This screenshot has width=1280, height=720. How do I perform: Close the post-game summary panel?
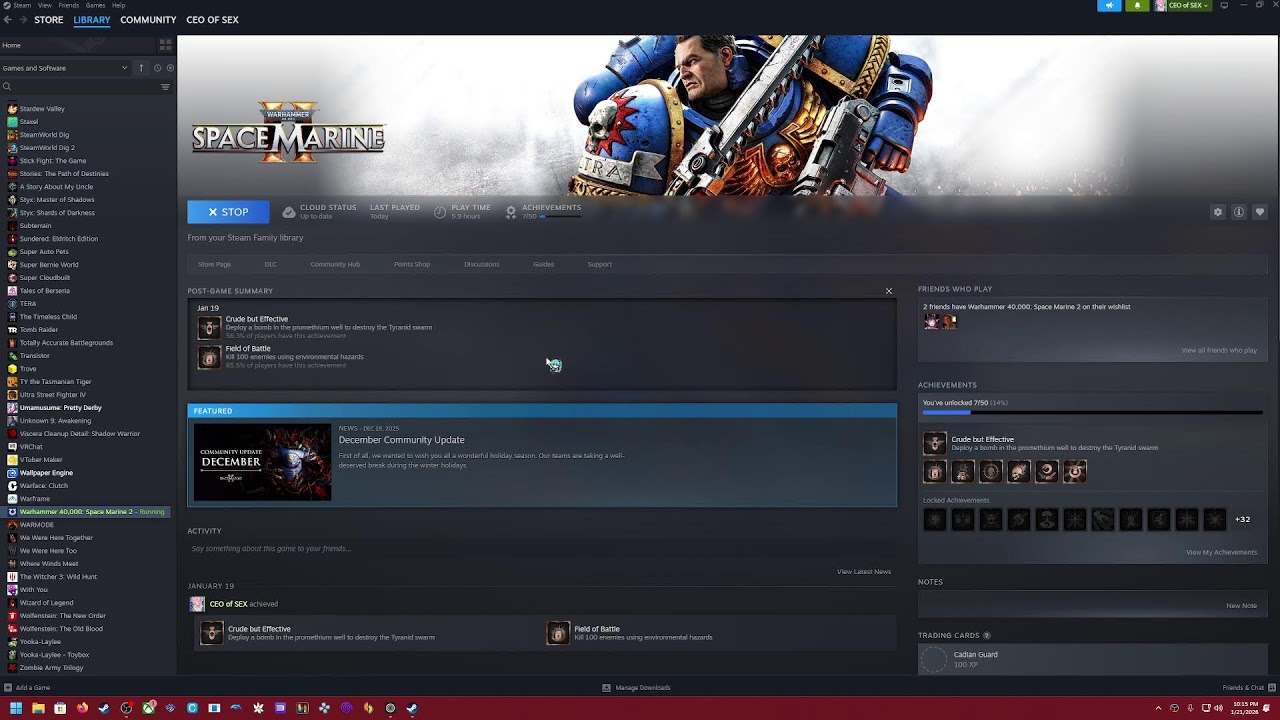tap(888, 291)
